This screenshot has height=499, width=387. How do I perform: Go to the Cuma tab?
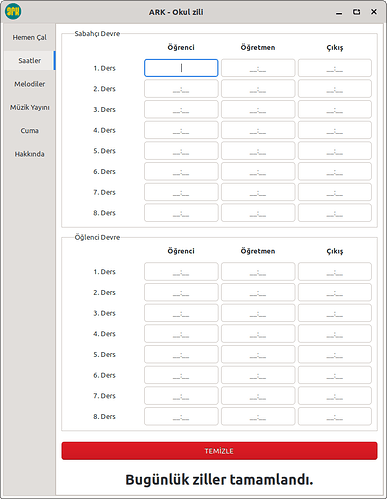[x=29, y=131]
